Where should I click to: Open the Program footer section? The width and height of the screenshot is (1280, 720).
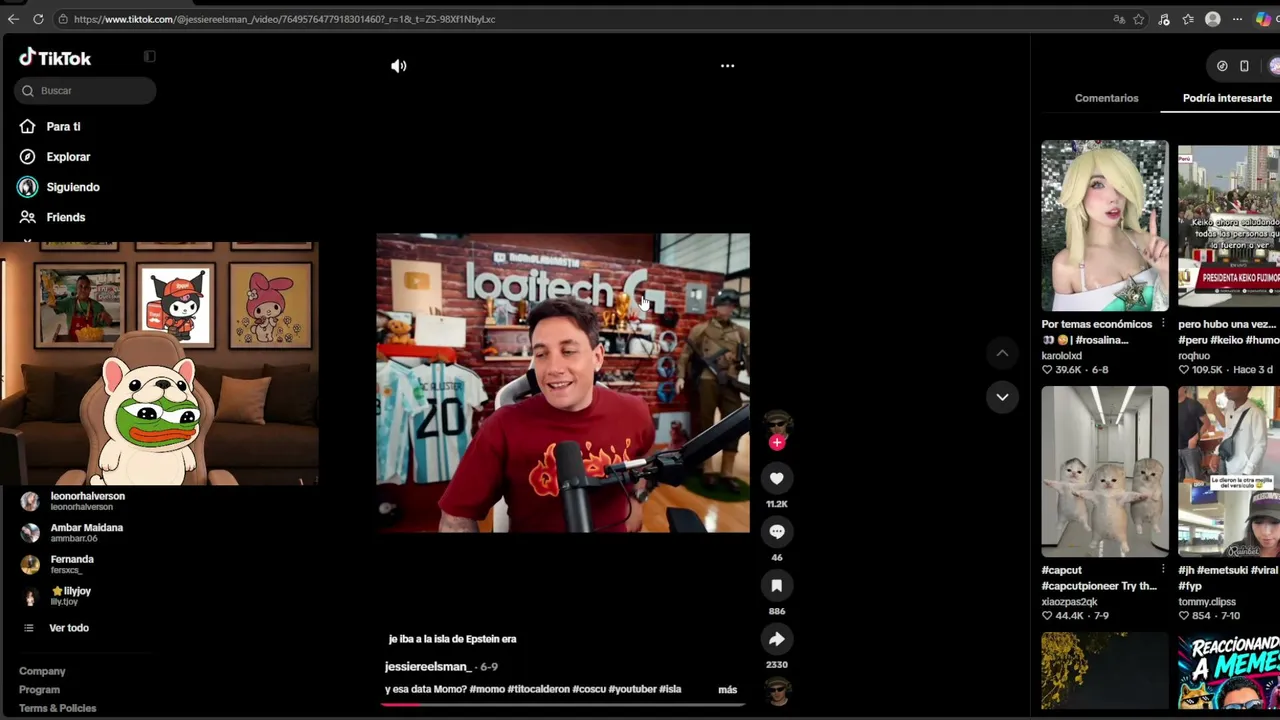tap(39, 690)
